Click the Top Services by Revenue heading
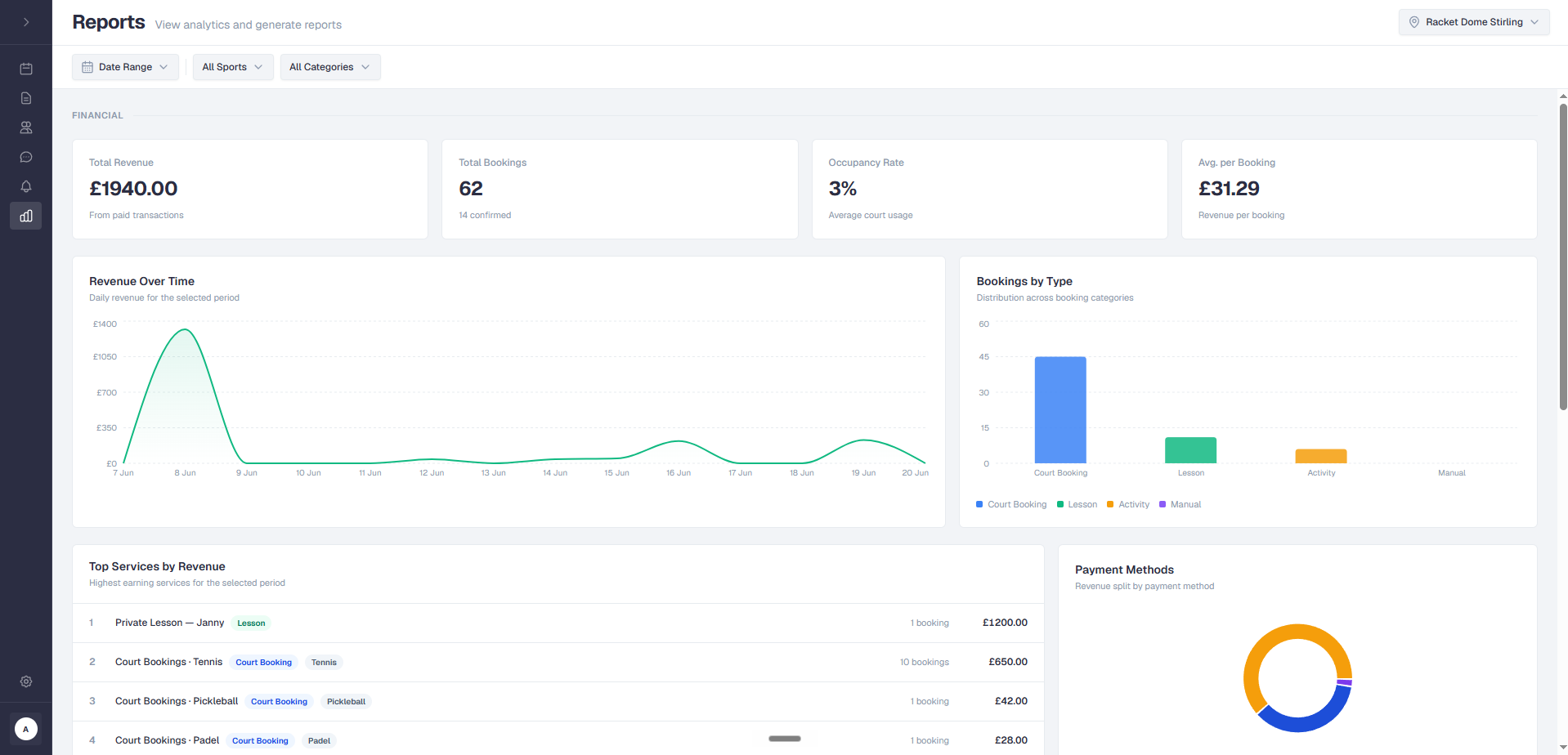Screen dimensions: 1568x755 pos(157,566)
